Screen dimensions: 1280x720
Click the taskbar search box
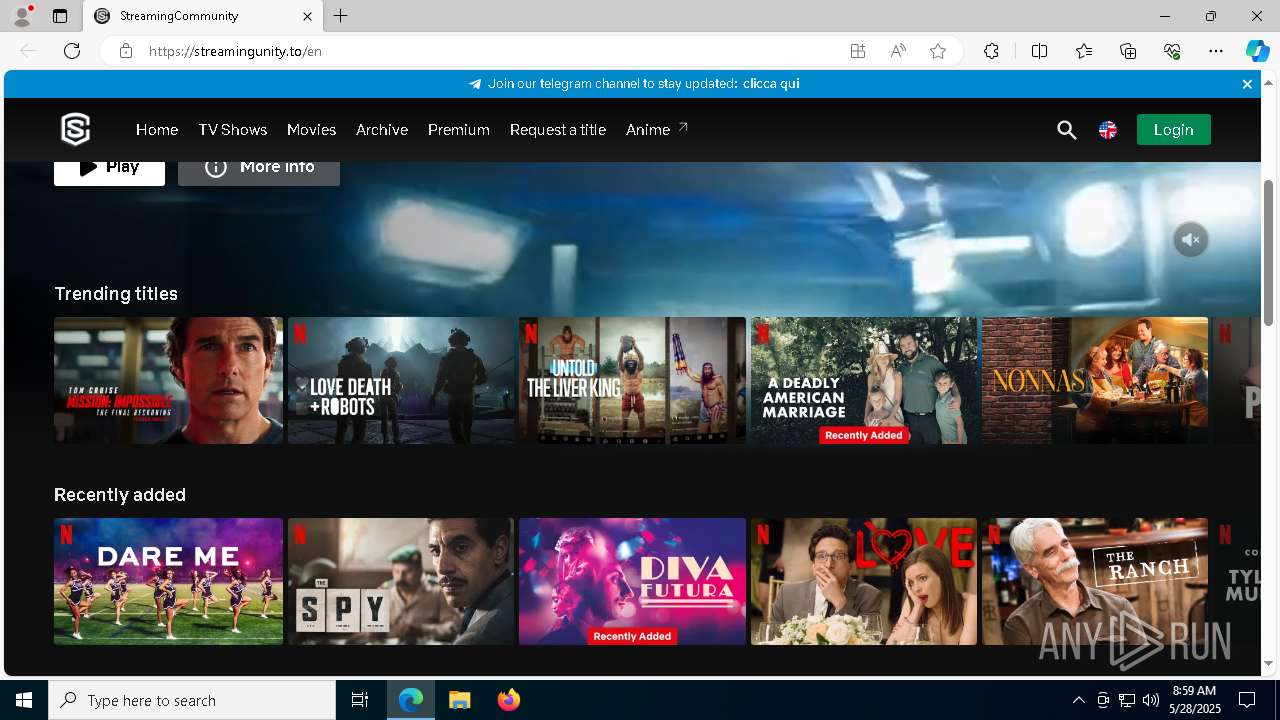point(192,700)
